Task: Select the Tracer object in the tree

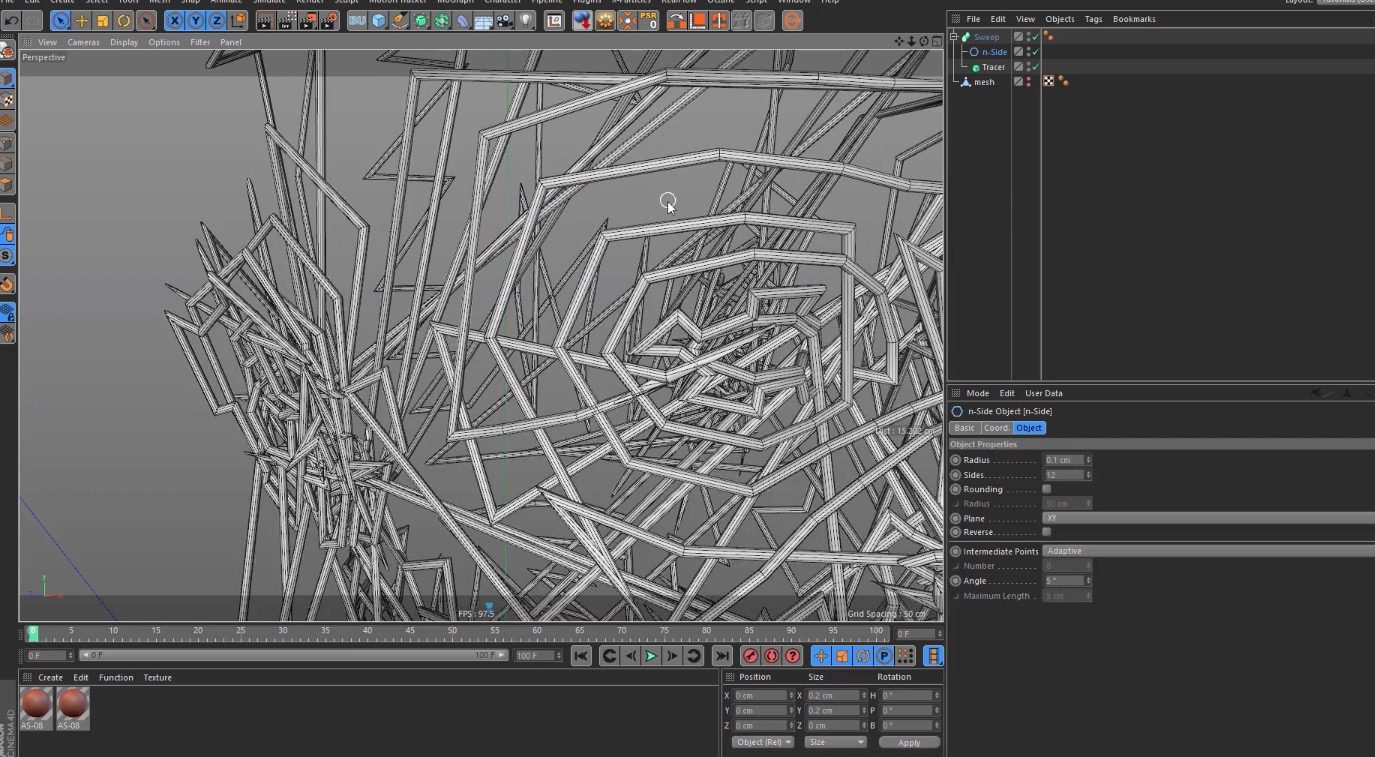Action: (x=993, y=67)
